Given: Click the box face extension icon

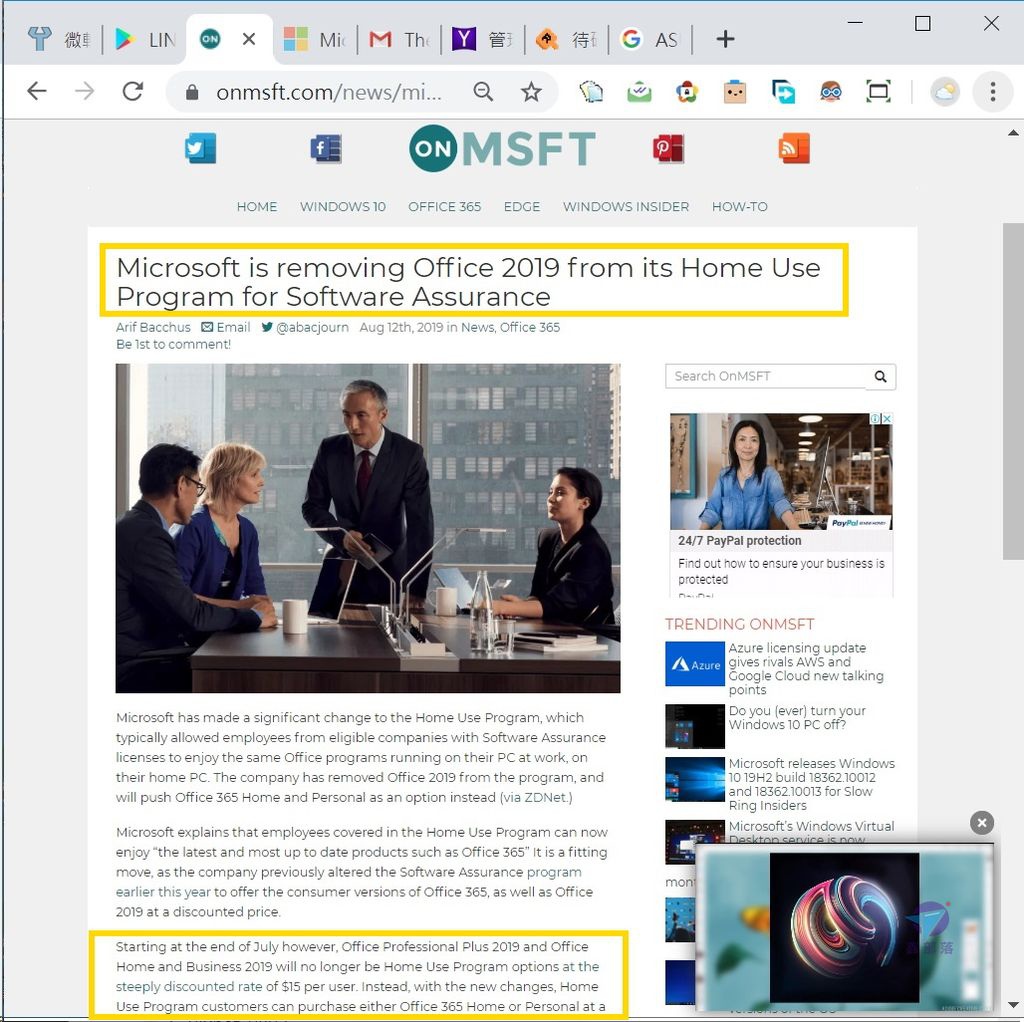Looking at the screenshot, I should click(735, 91).
